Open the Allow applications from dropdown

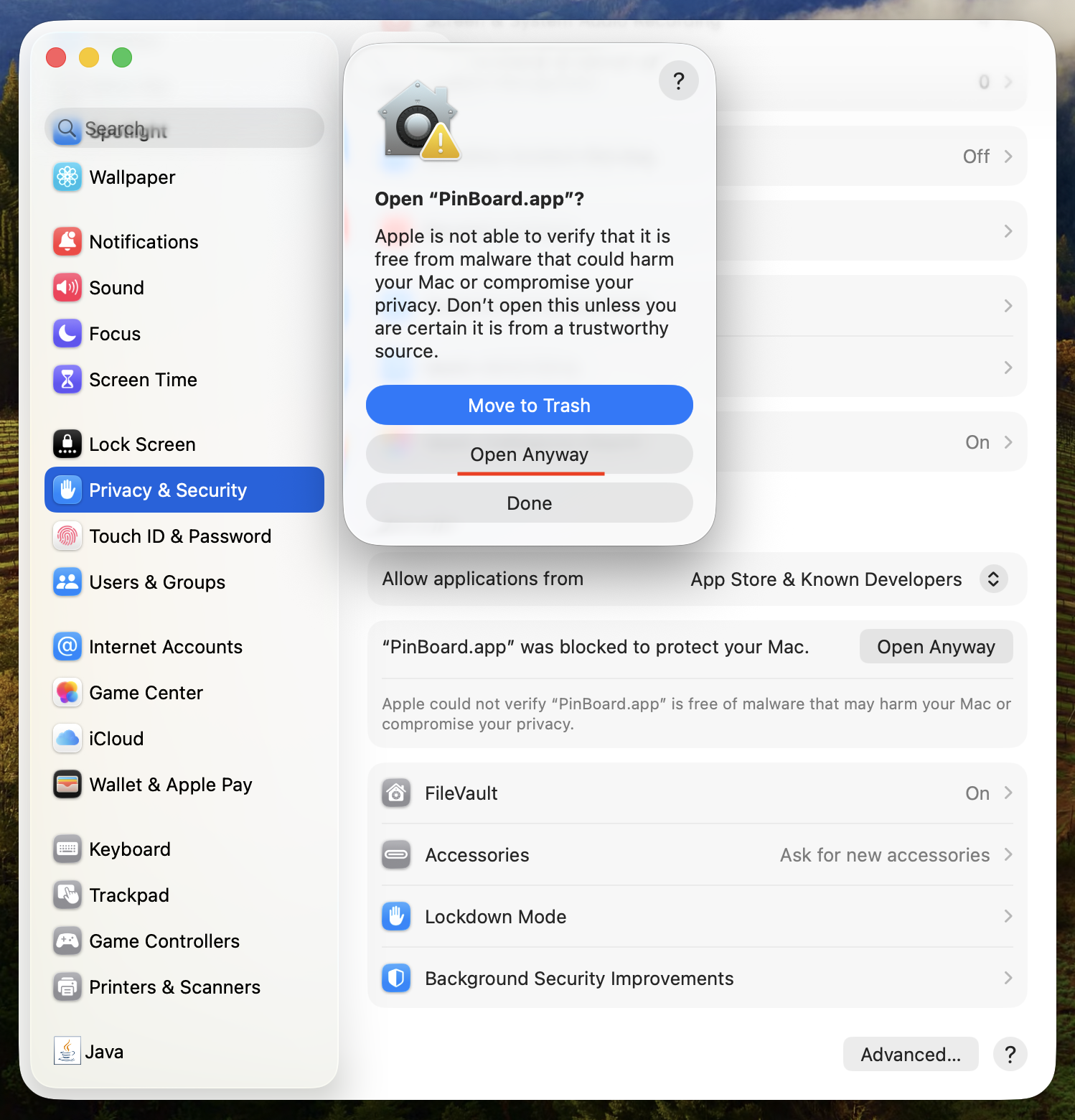click(x=993, y=579)
